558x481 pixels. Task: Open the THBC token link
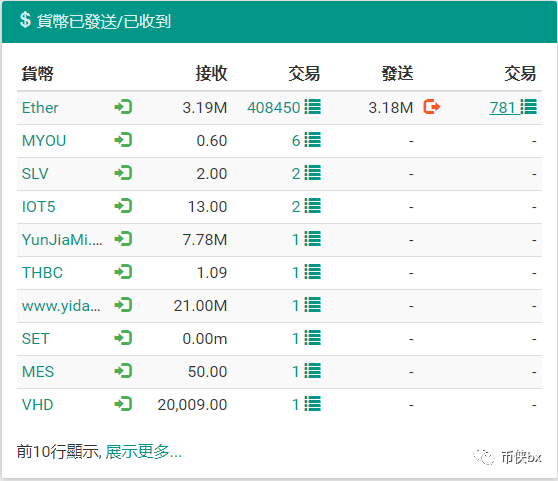tap(42, 273)
